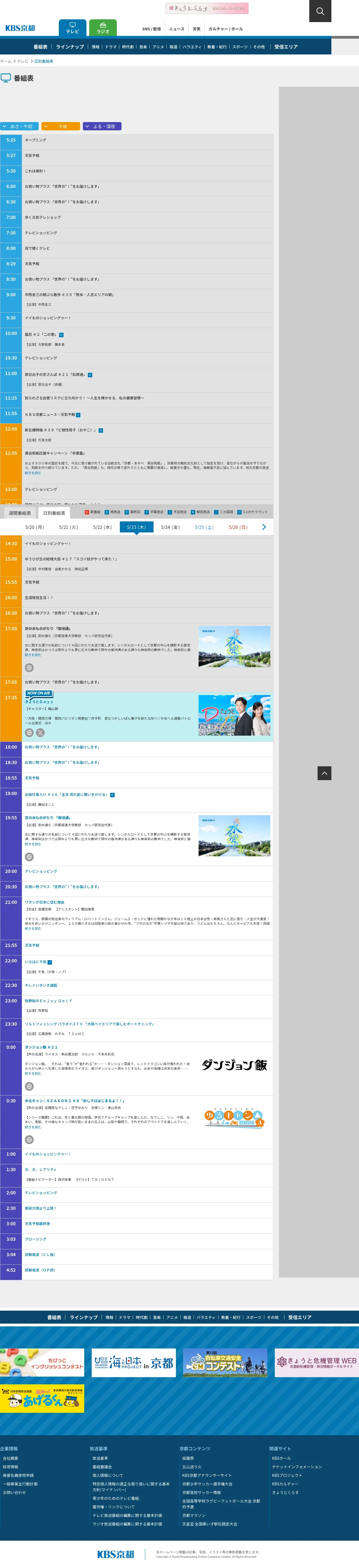Open the いろはに千鳥 program link

click(x=35, y=962)
